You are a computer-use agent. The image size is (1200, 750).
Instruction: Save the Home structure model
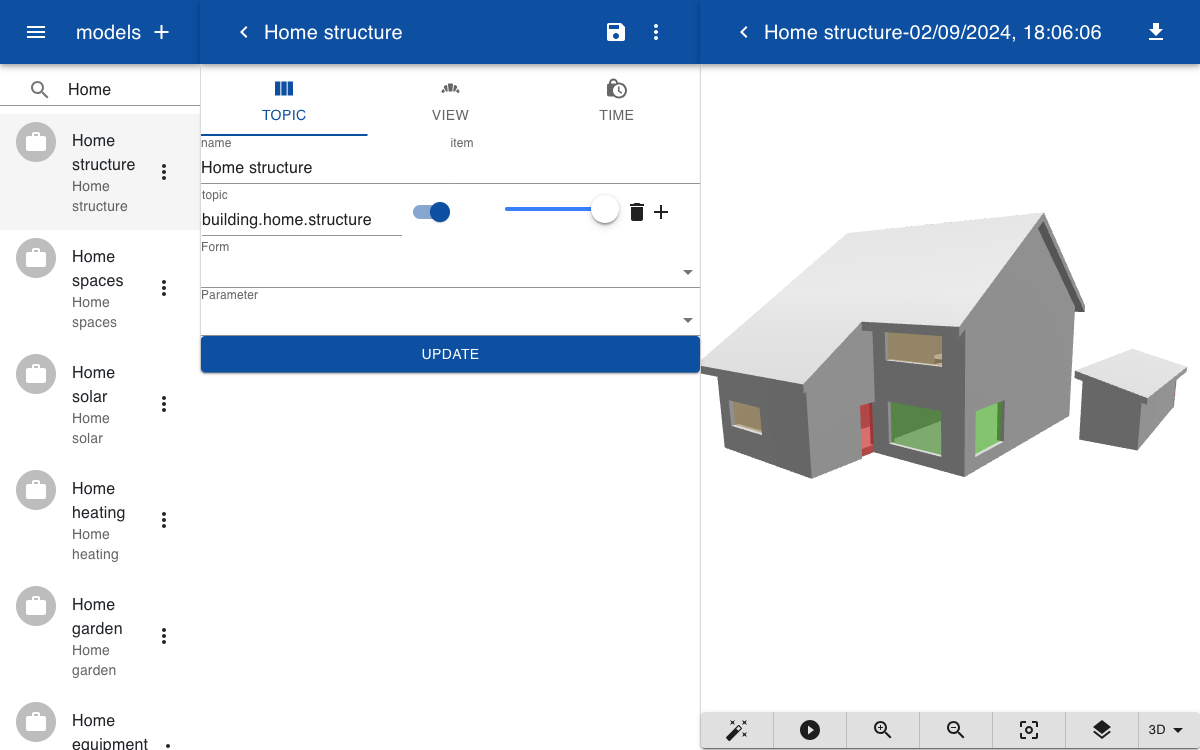pos(616,32)
